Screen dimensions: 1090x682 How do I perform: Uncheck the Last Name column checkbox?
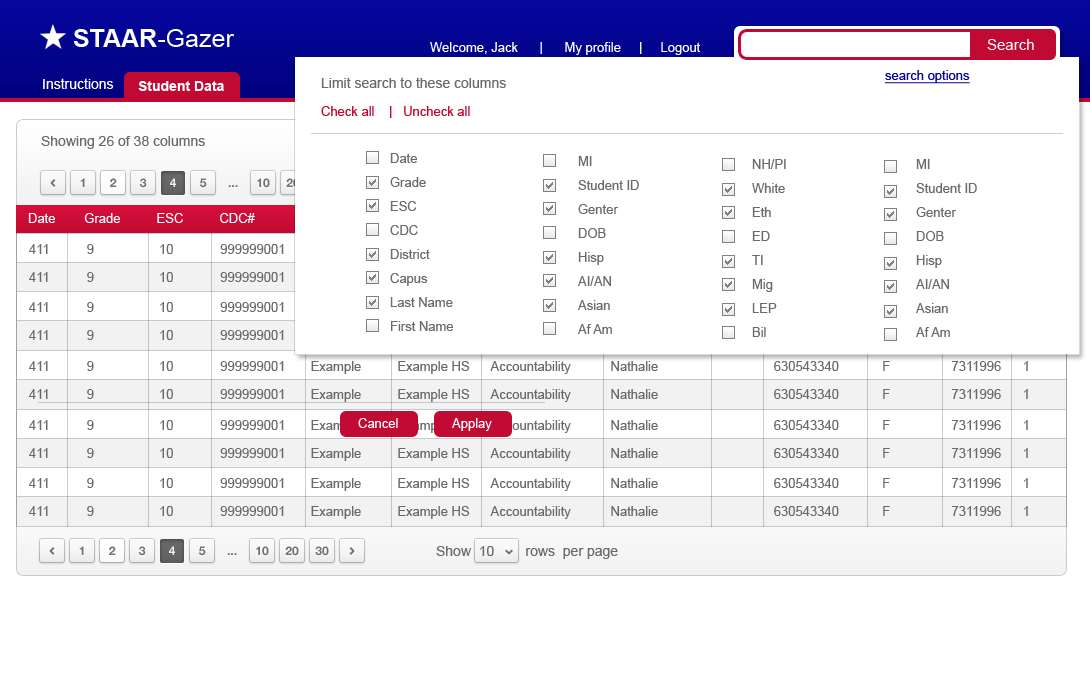373,302
